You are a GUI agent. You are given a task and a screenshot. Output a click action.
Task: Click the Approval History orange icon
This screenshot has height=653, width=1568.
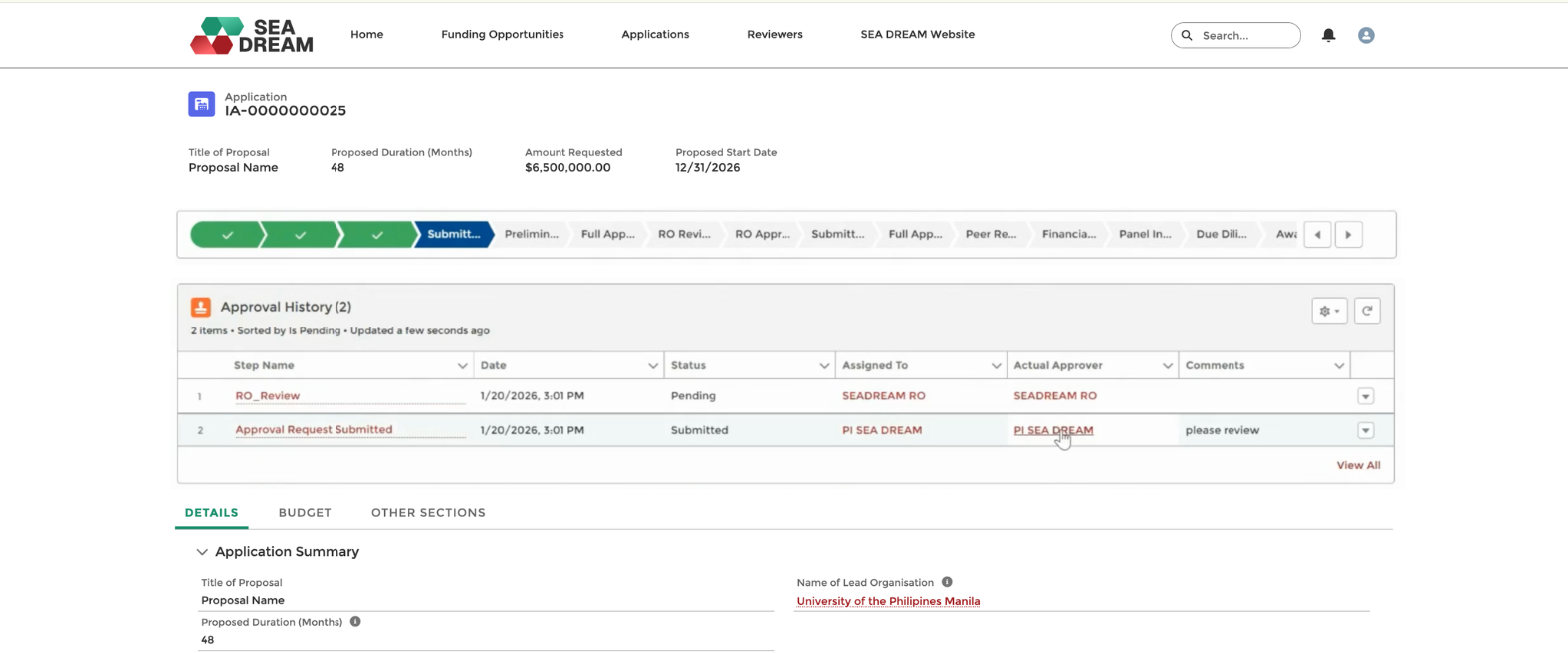pos(201,308)
